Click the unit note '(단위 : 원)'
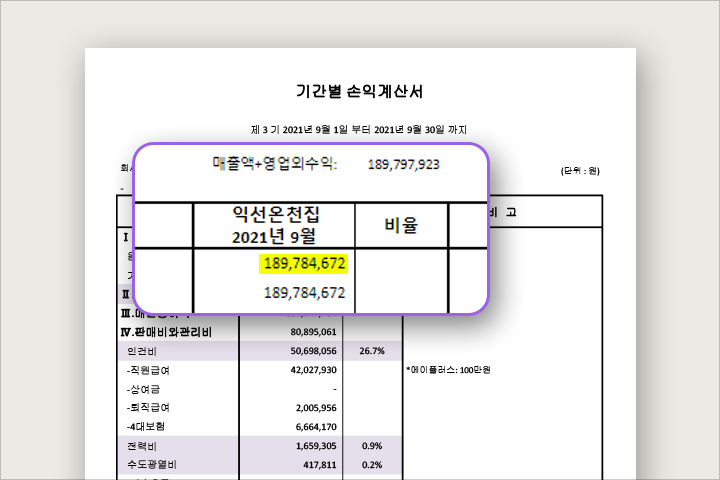 point(580,171)
